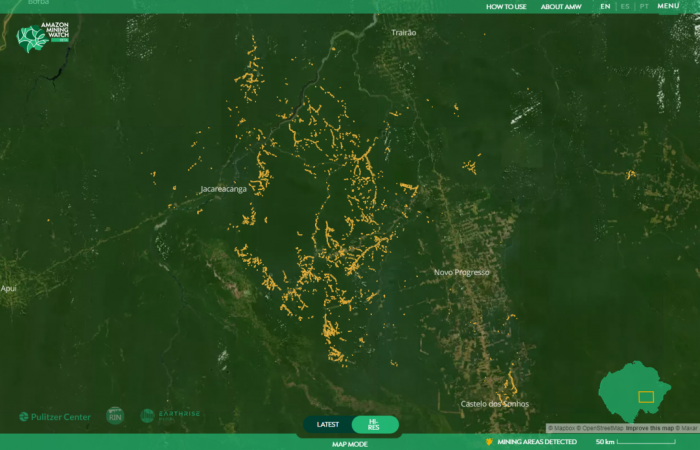Change language to ES

(625, 6)
